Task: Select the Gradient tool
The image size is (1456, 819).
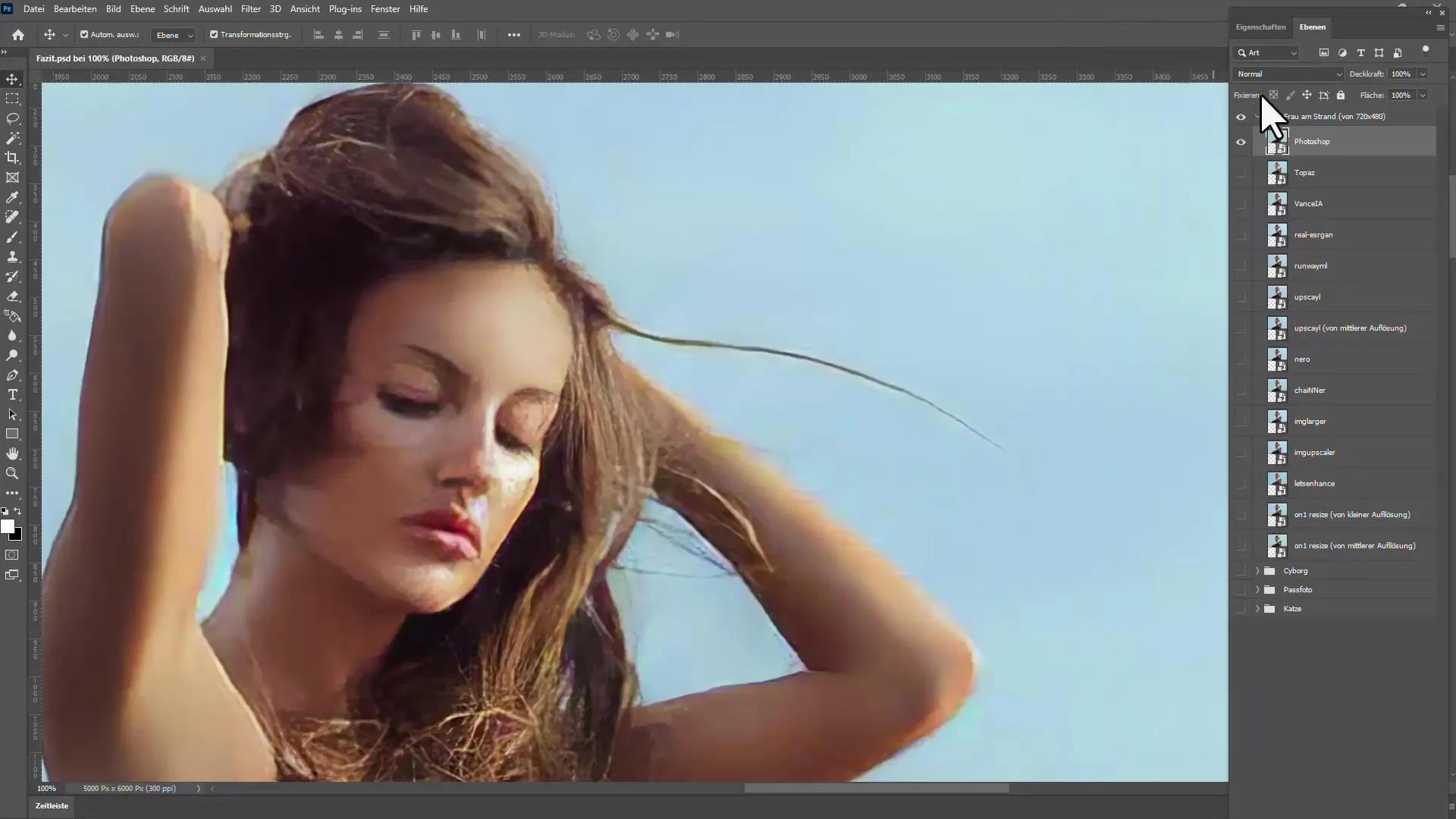Action: 14,316
